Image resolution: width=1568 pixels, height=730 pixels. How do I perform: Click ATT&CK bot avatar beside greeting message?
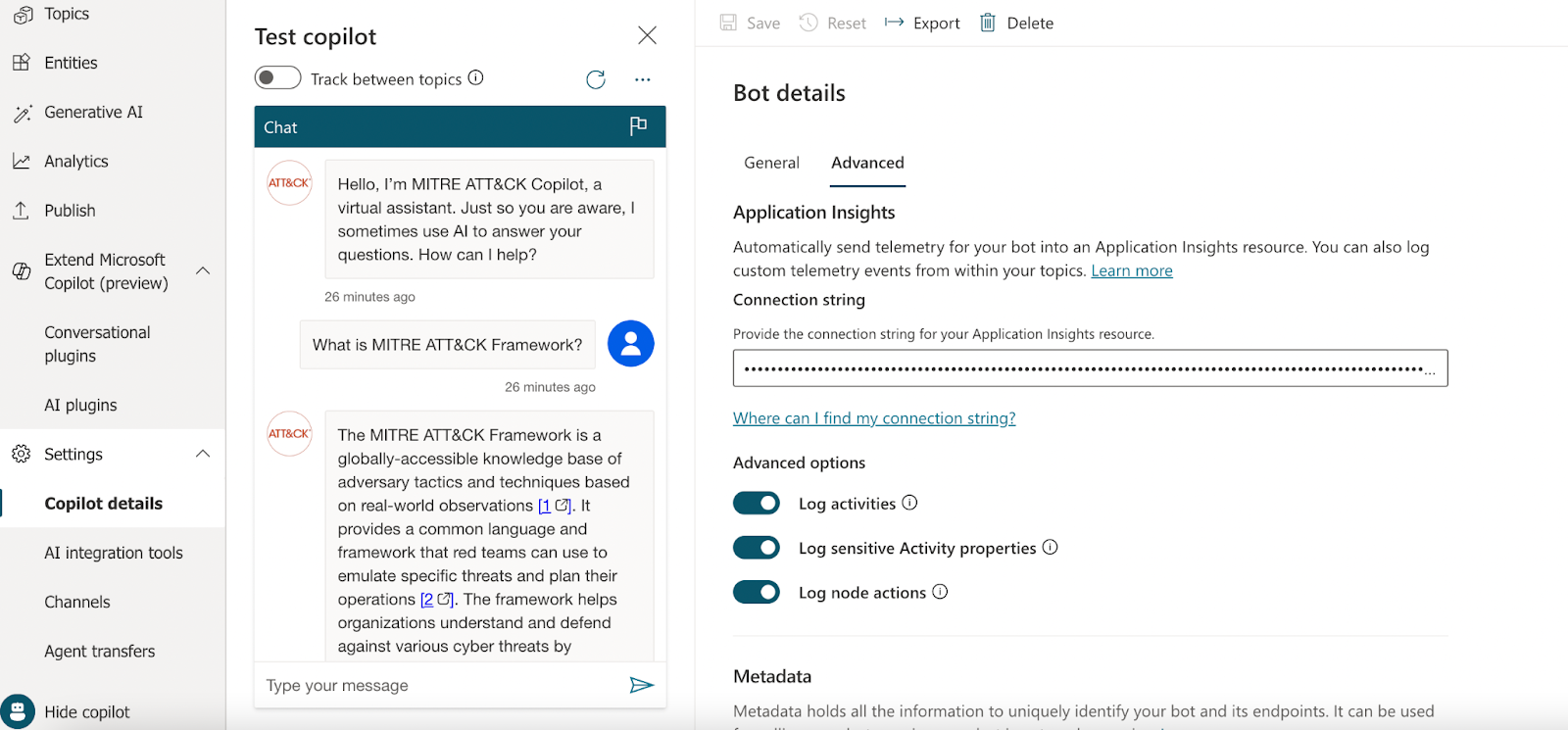290,183
